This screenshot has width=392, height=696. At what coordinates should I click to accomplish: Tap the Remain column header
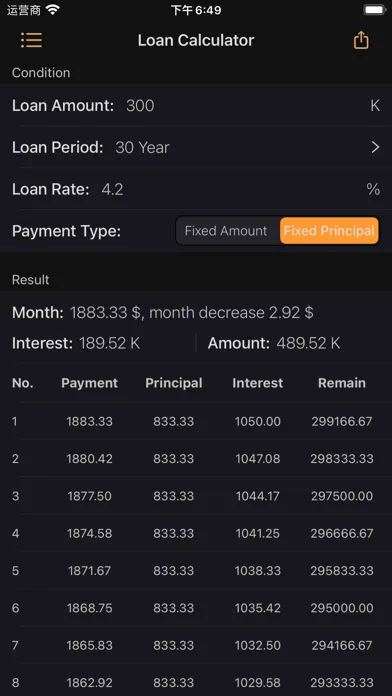click(342, 383)
